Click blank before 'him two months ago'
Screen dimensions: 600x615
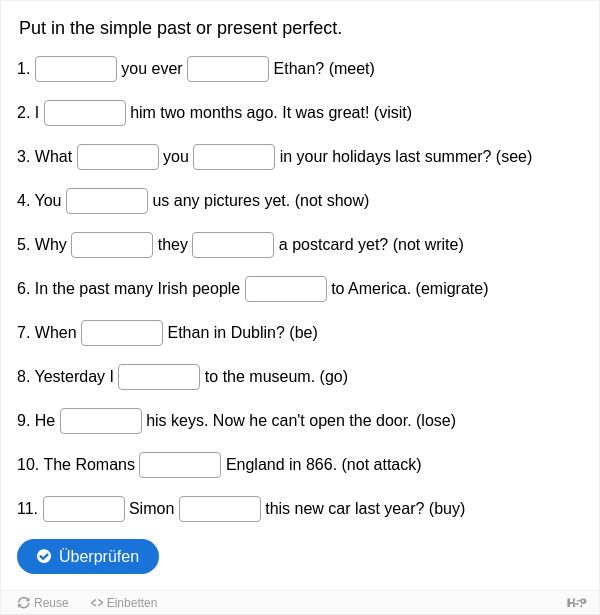click(x=85, y=113)
